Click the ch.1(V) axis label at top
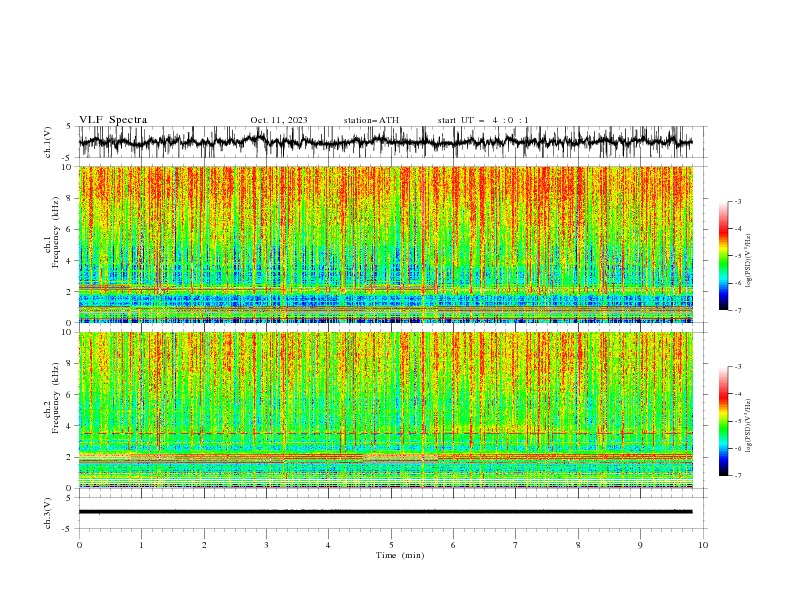 pos(48,142)
